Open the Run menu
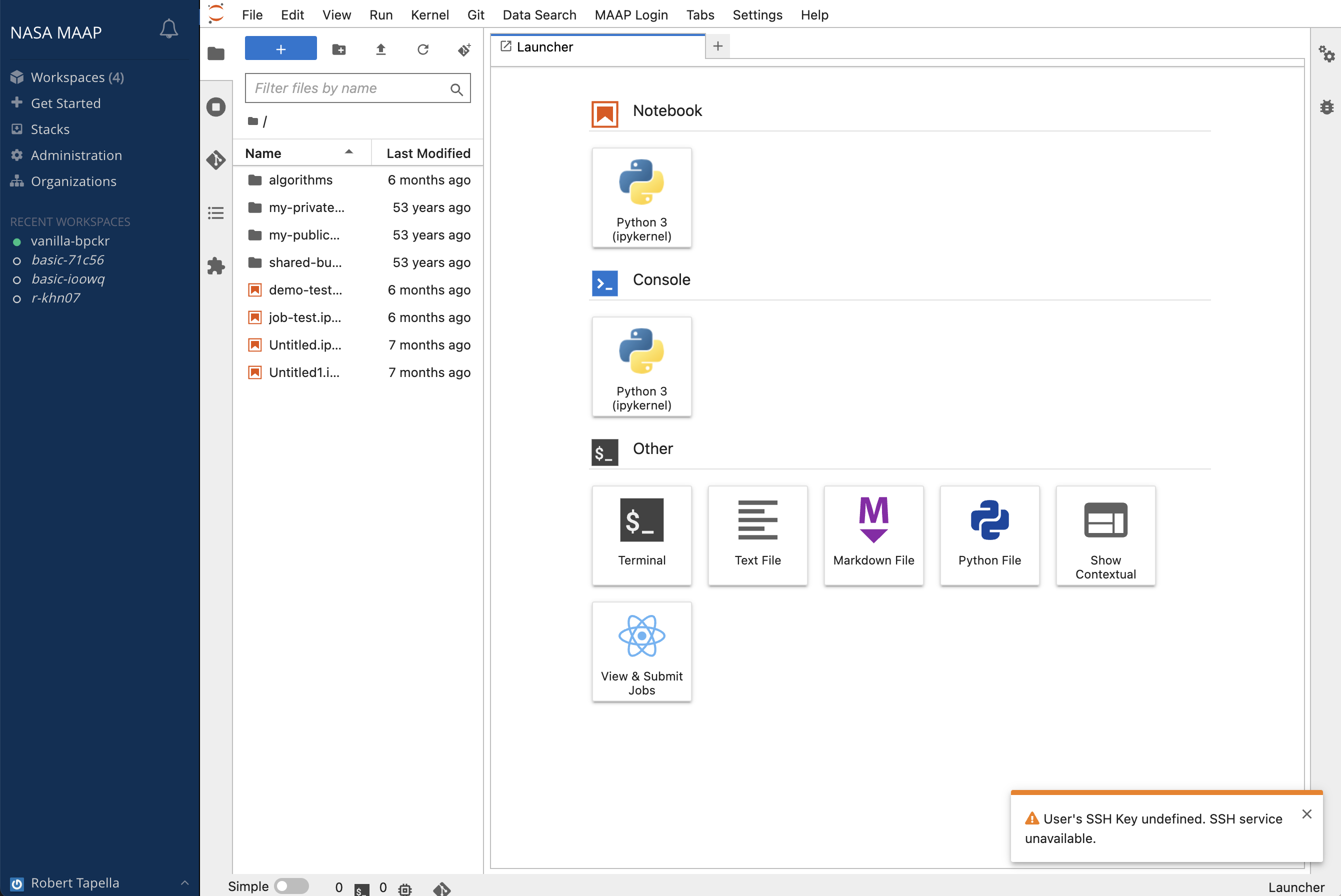The width and height of the screenshot is (1341, 896). (x=380, y=15)
